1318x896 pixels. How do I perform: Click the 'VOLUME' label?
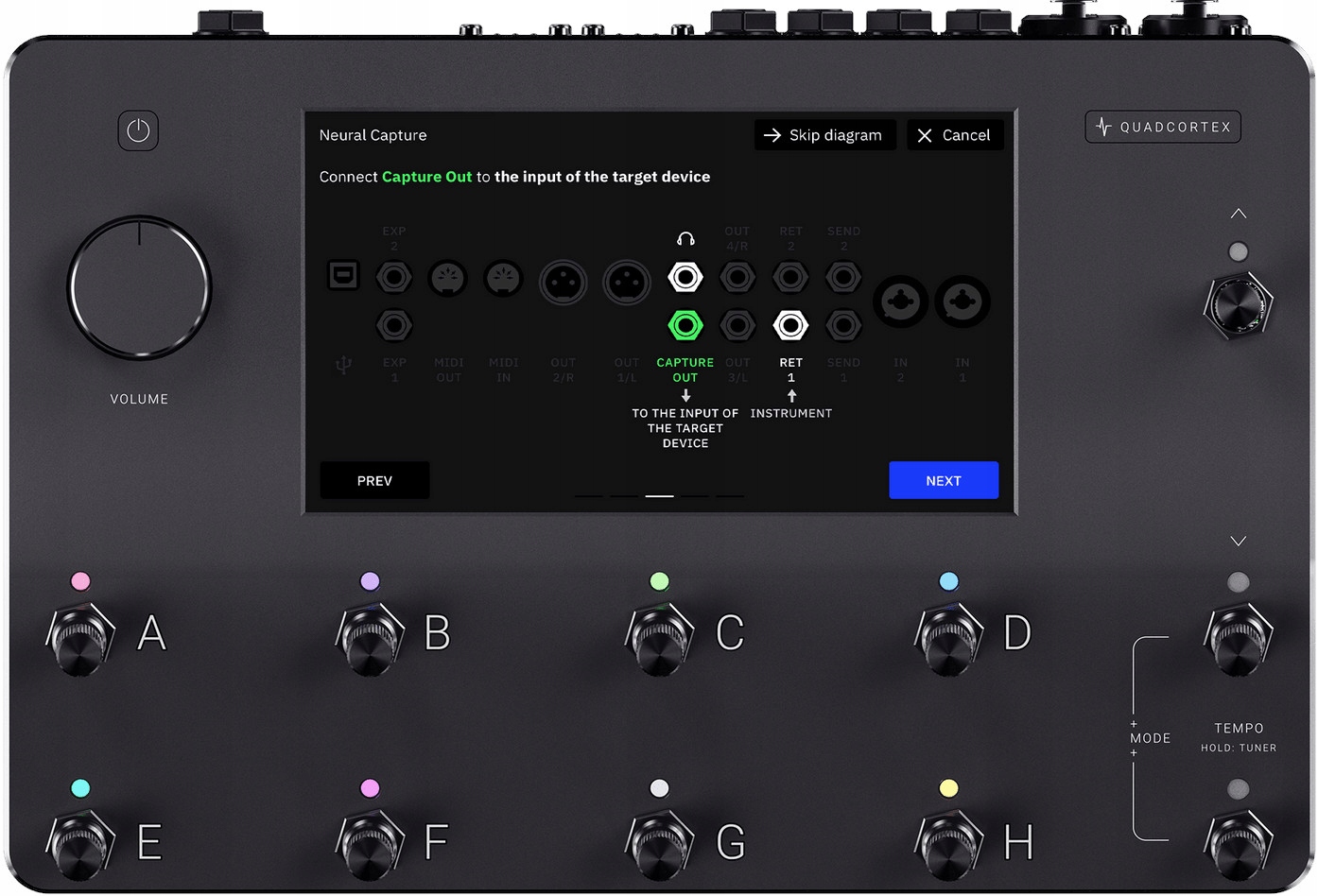pos(139,399)
